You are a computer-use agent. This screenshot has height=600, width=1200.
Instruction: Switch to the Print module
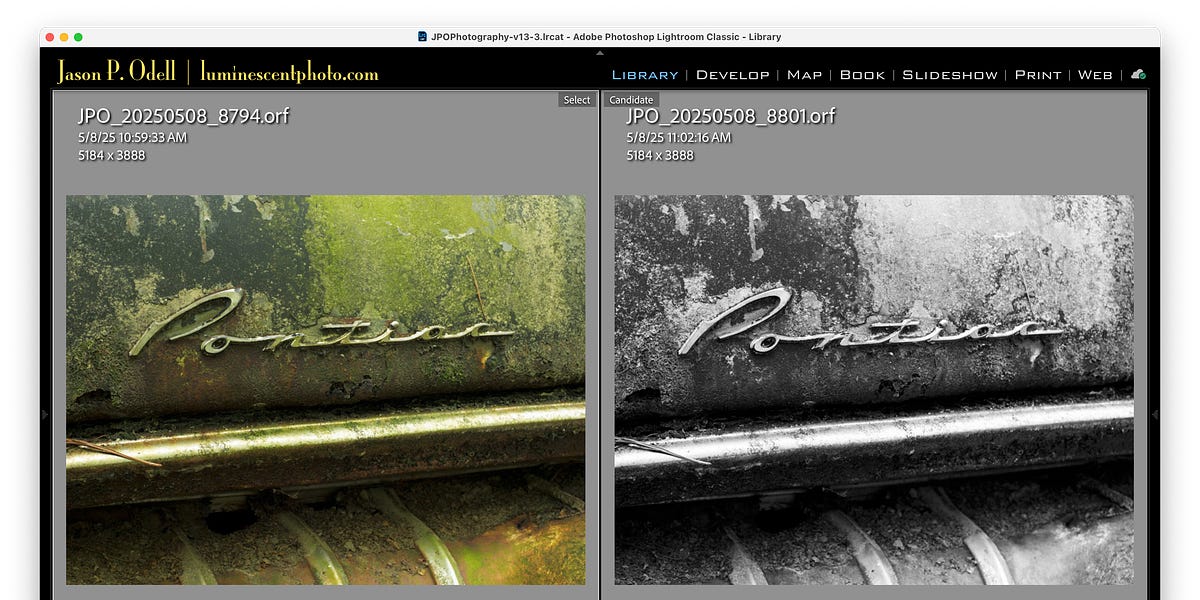[x=1038, y=74]
